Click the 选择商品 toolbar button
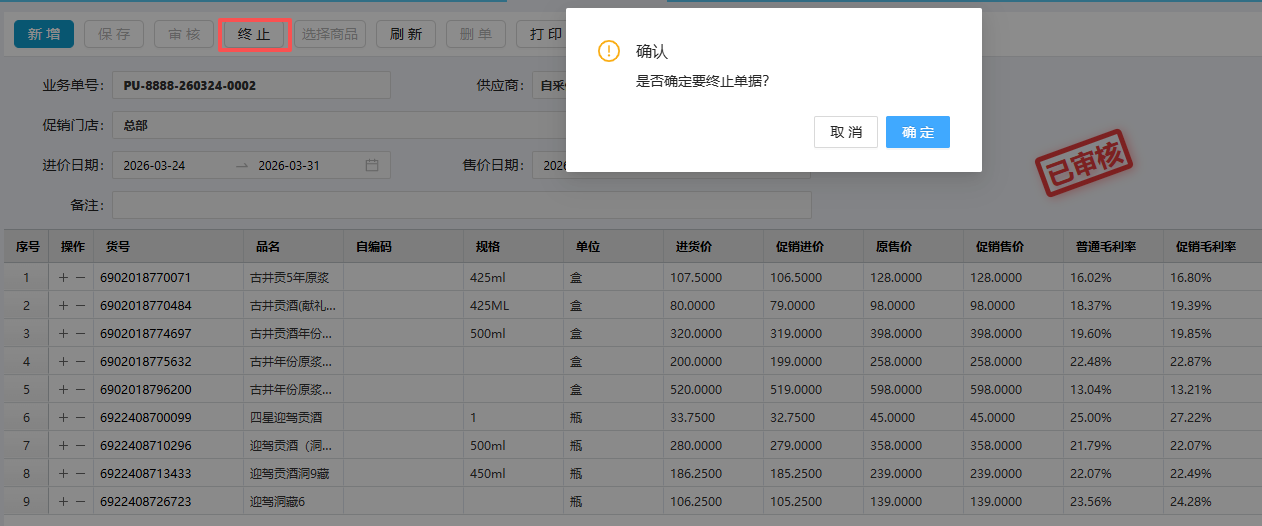 (x=330, y=34)
